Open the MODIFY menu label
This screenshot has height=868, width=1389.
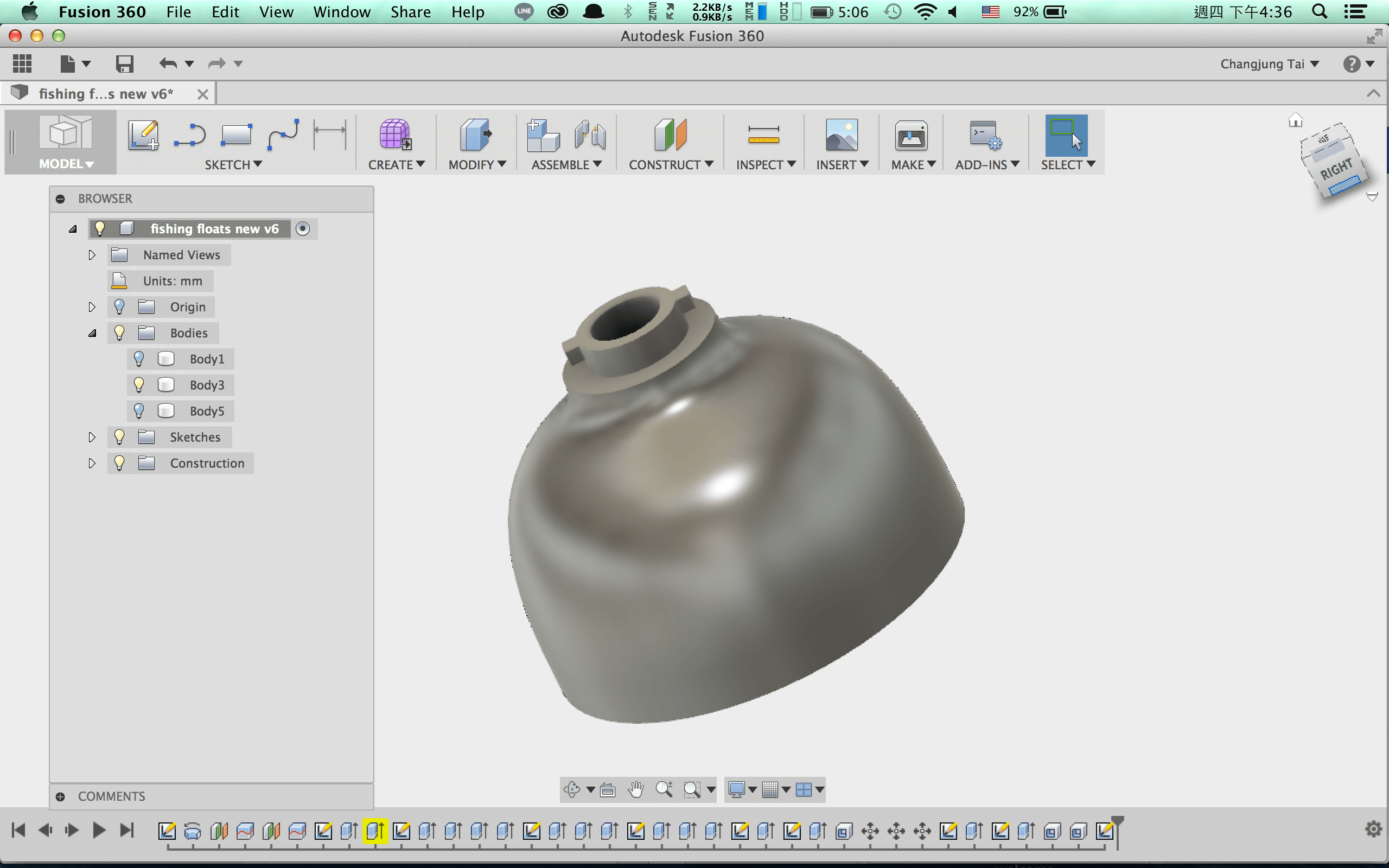click(477, 165)
